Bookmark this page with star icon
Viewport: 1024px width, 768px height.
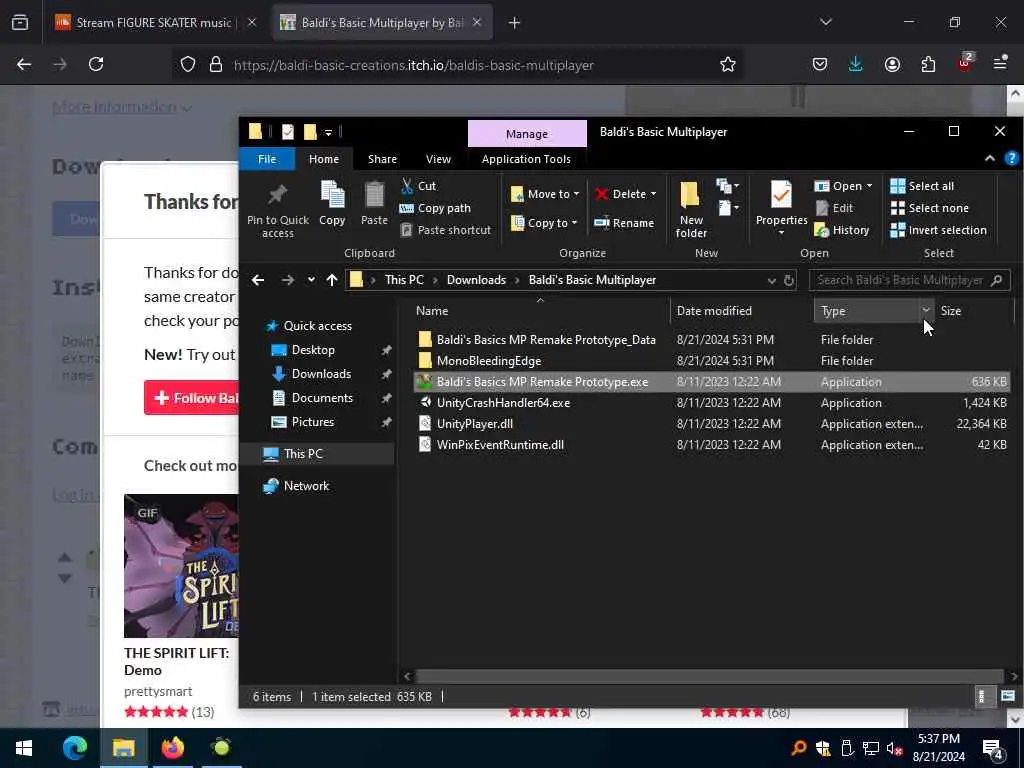[728, 64]
